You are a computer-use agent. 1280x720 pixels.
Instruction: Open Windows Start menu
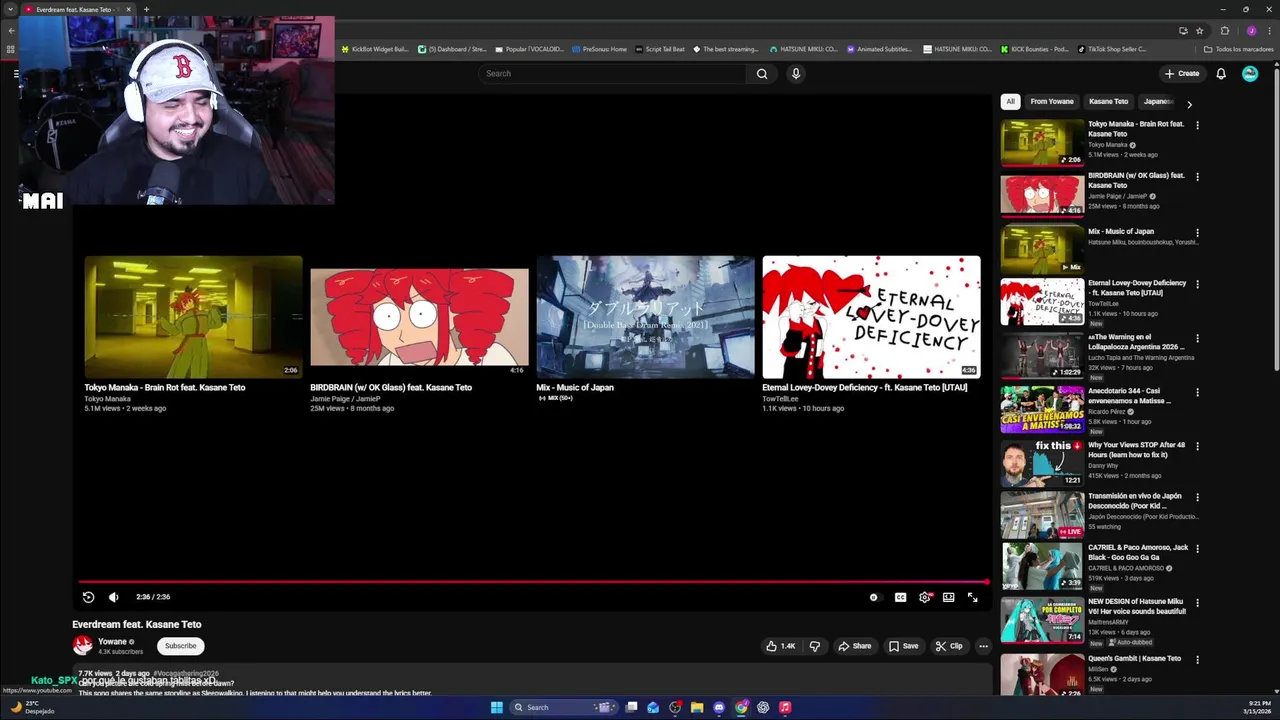pyautogui.click(x=497, y=707)
